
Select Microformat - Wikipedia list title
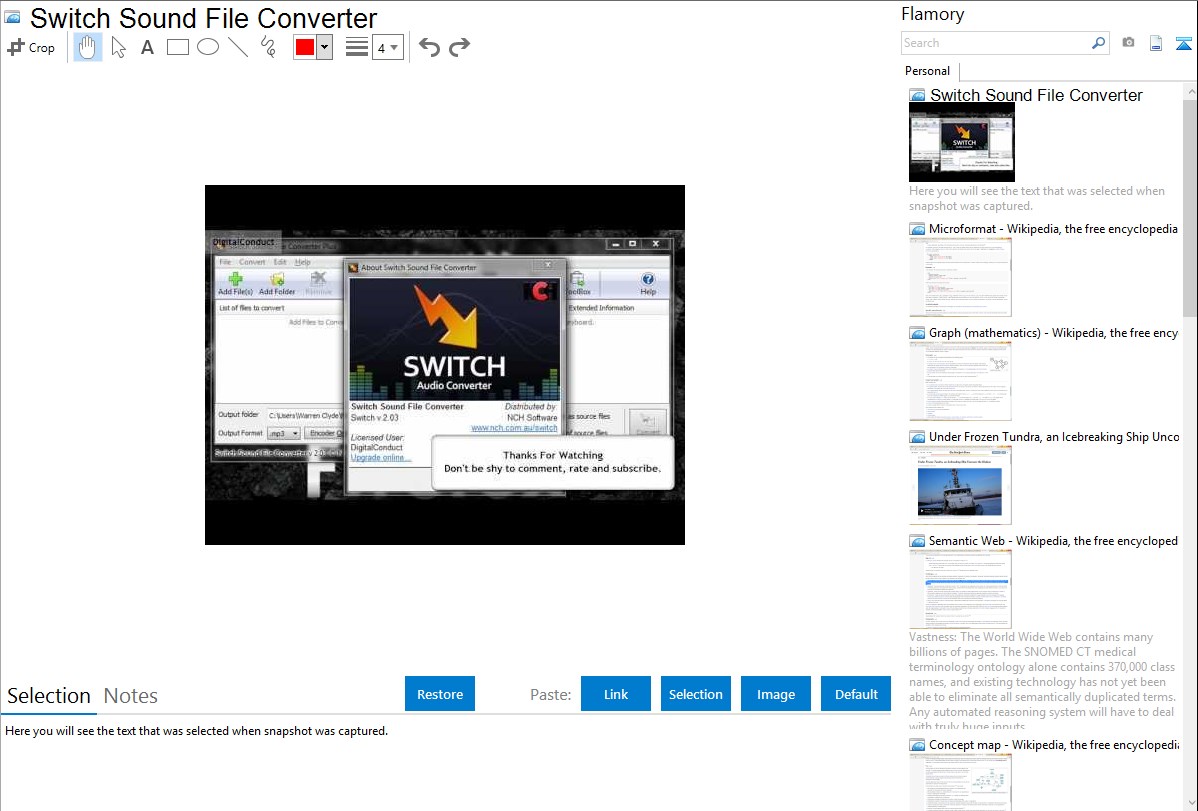pos(1053,229)
